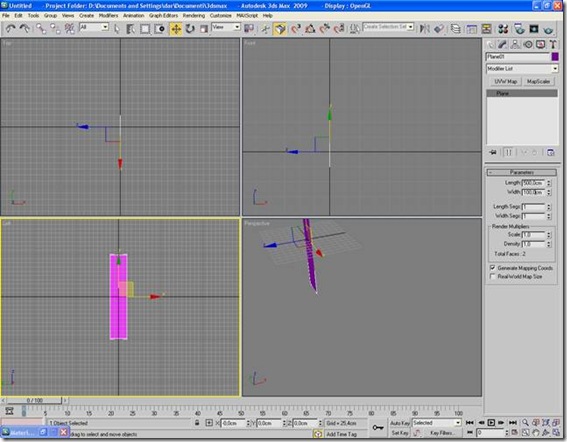This screenshot has height=442, width=567.
Task: Click the Unlink Selection tool
Action: [x=55, y=29]
